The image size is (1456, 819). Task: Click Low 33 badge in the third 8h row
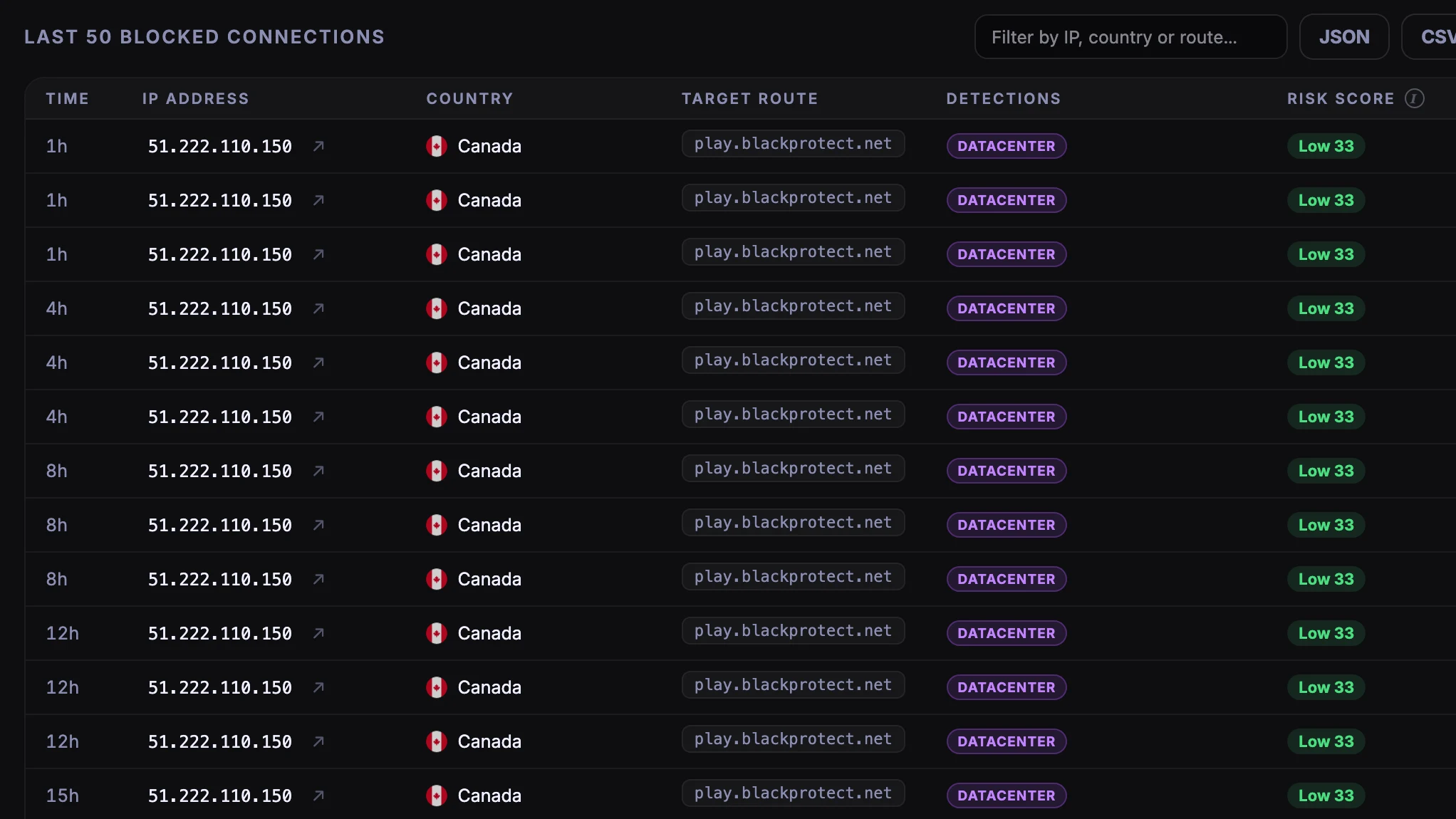coord(1326,579)
